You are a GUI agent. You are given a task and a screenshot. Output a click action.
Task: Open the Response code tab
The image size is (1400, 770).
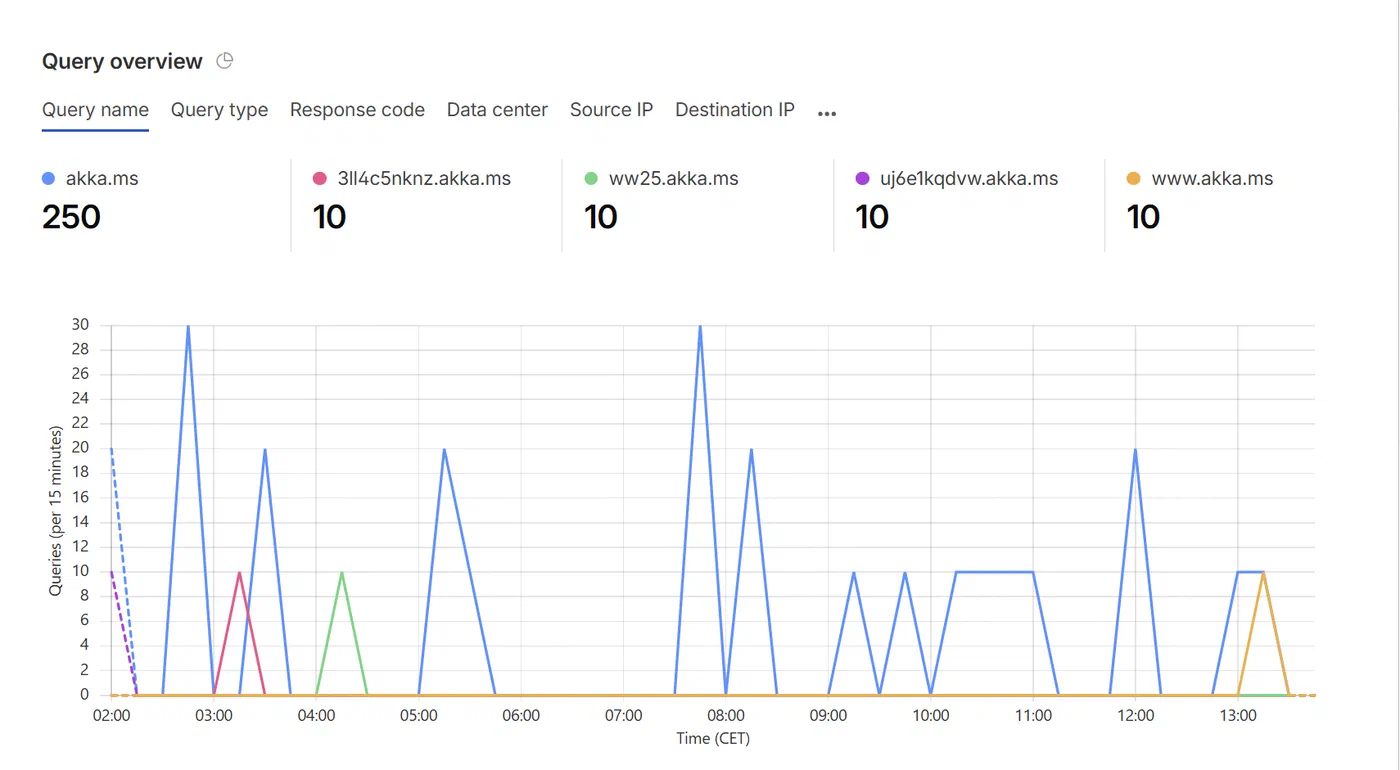coord(357,110)
